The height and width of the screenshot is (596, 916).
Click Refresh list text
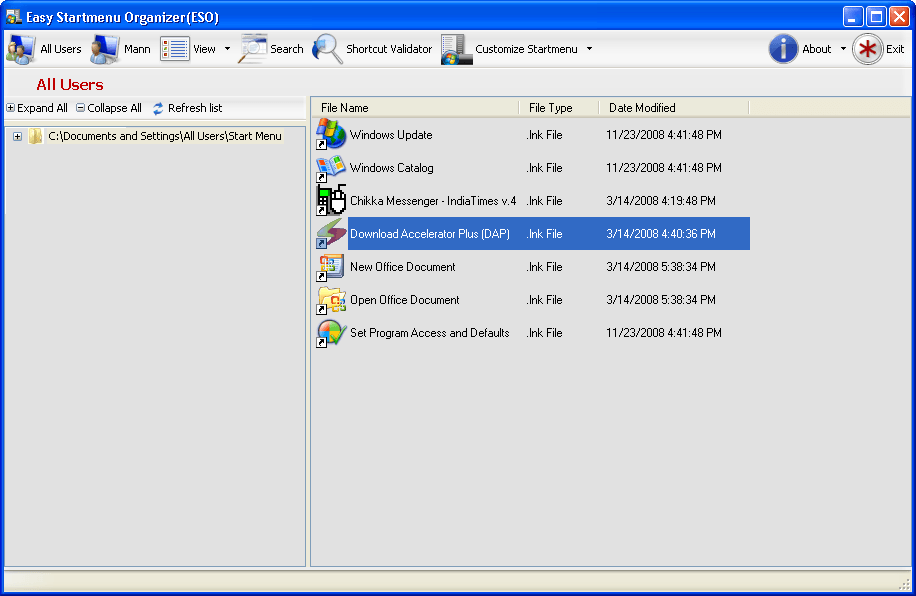[195, 108]
